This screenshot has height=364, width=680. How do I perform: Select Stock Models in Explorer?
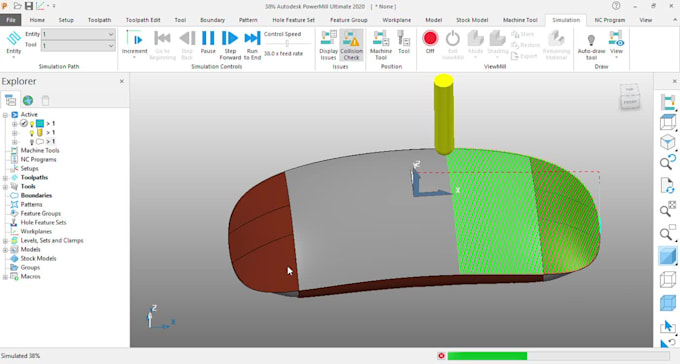coord(38,258)
